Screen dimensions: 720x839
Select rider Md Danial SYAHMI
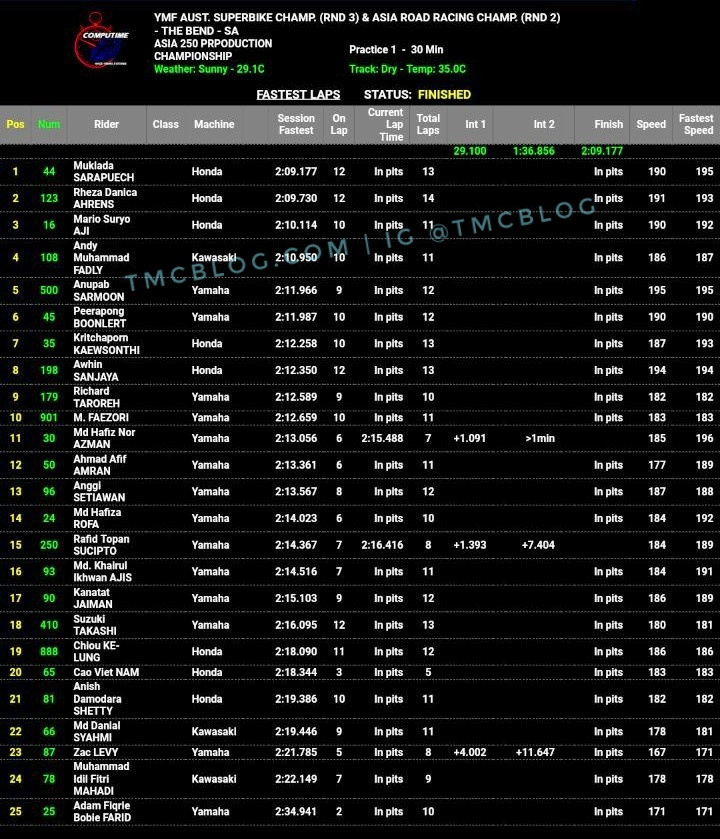[x=97, y=731]
